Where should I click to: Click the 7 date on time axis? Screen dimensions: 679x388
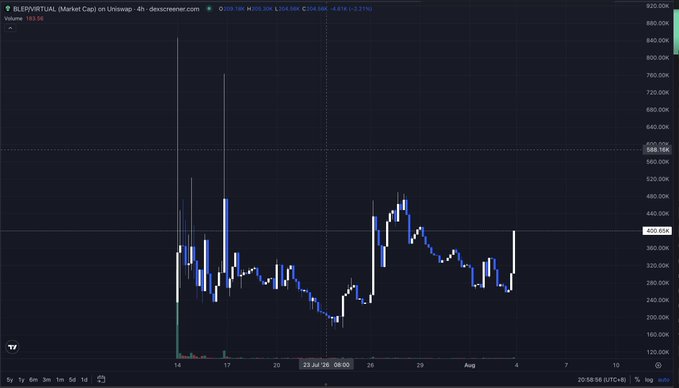point(566,365)
